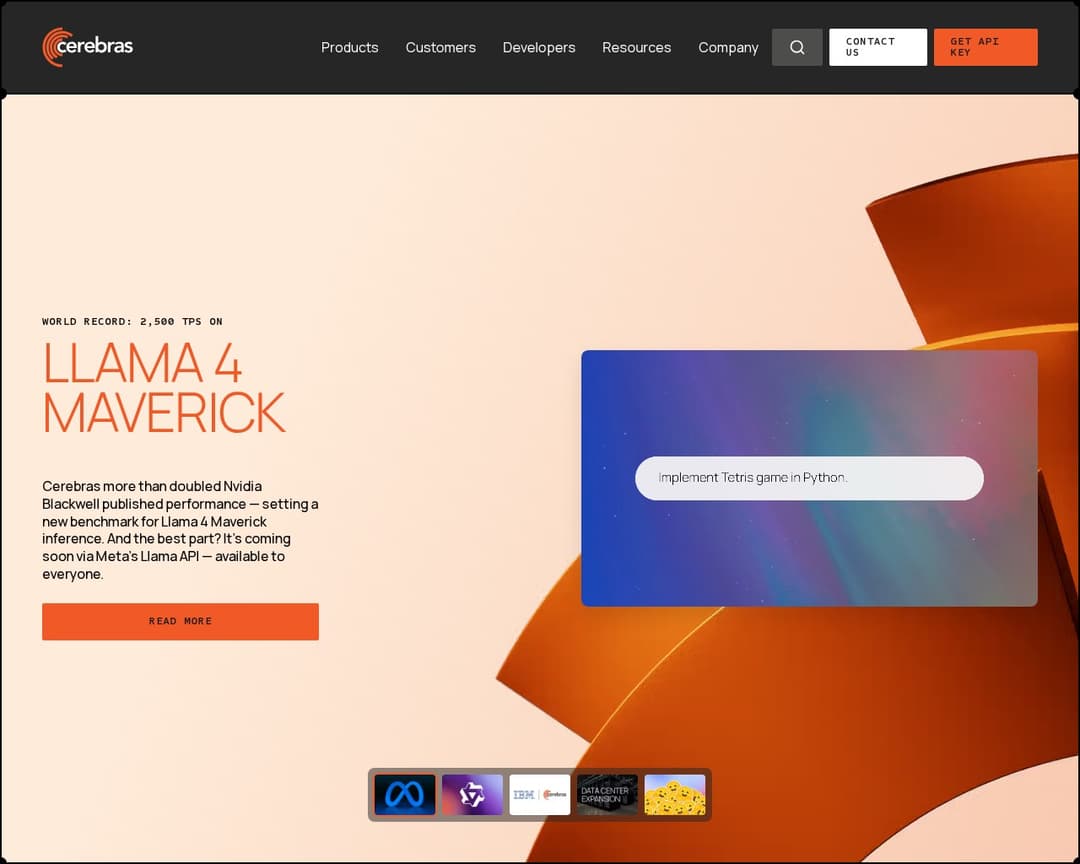Click the Contact Us button
This screenshot has width=1080, height=864.
pos(878,48)
